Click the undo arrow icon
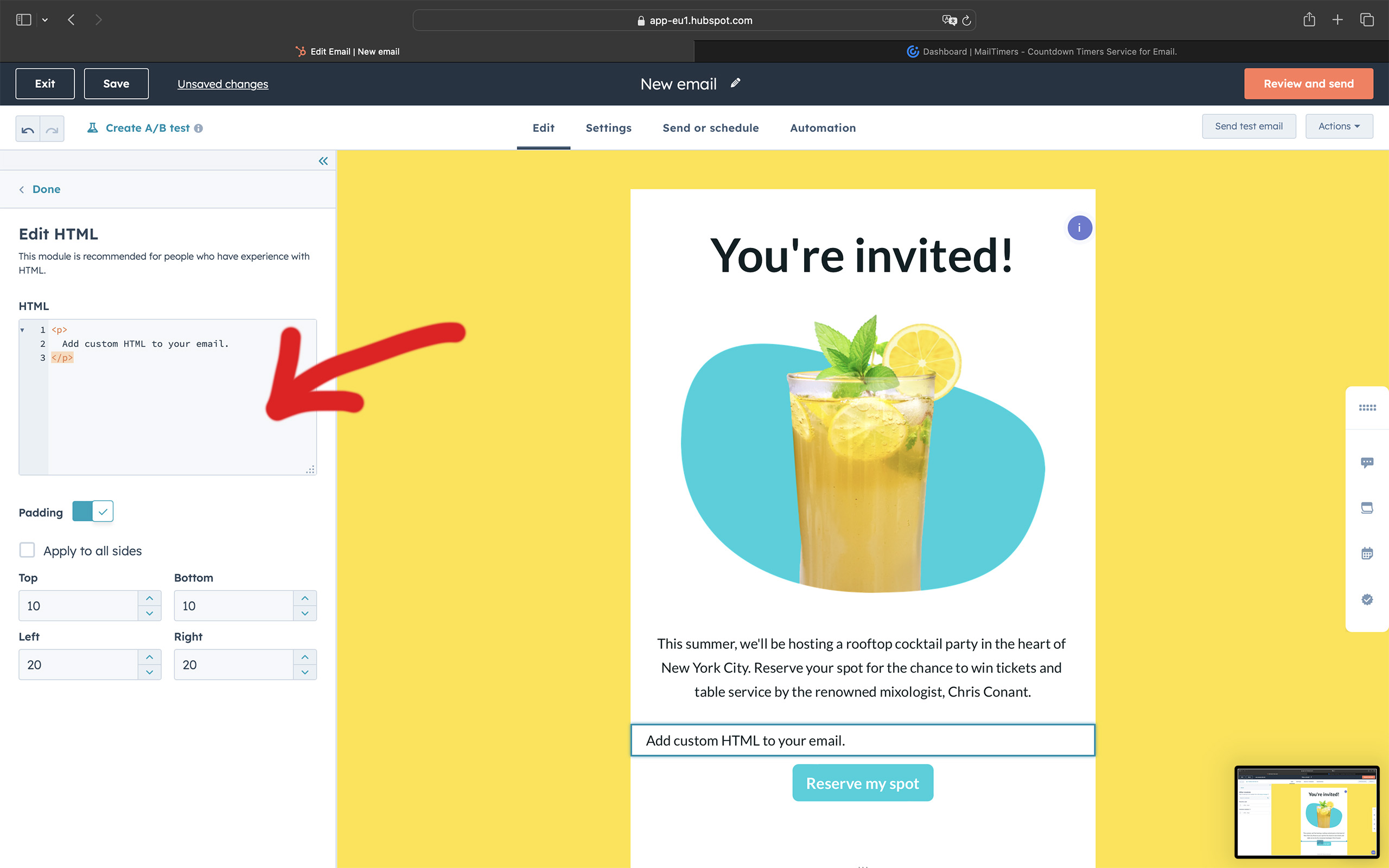Screen dimensions: 1389x868 click(x=28, y=129)
